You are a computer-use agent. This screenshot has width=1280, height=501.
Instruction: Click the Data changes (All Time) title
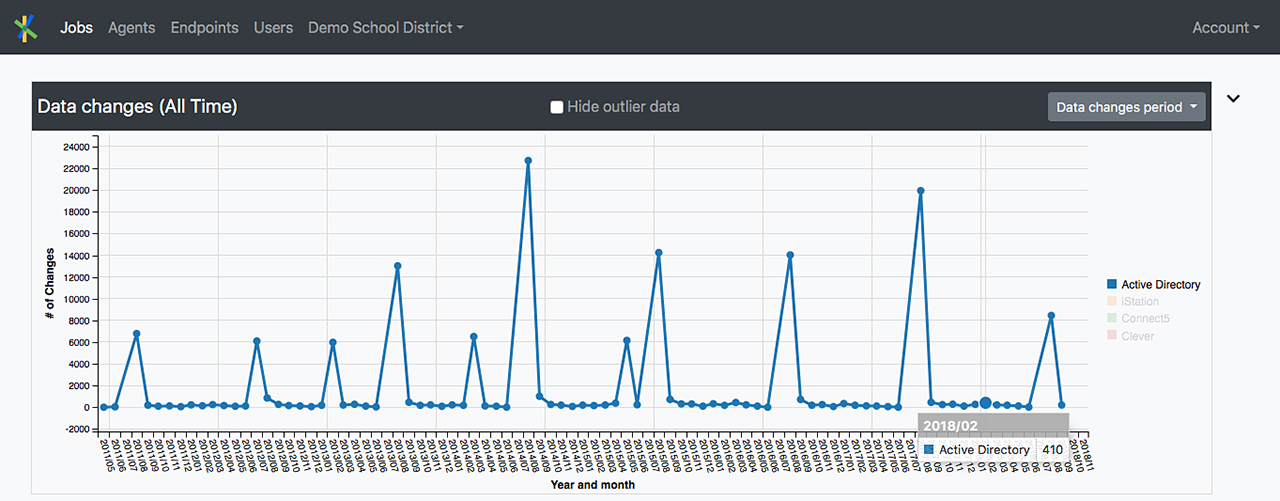[137, 106]
